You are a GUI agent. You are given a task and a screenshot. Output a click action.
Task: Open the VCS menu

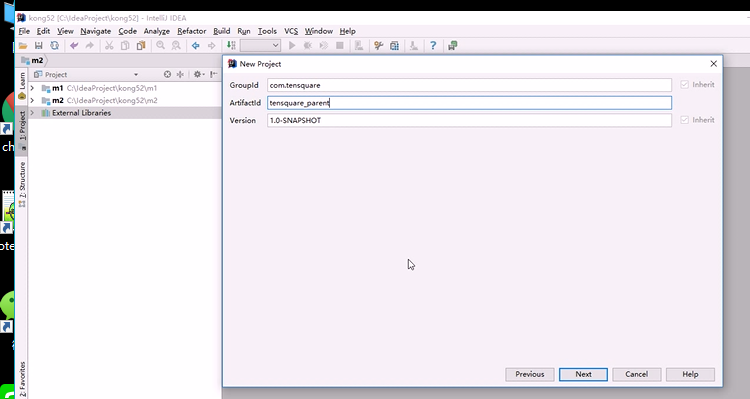(x=291, y=31)
